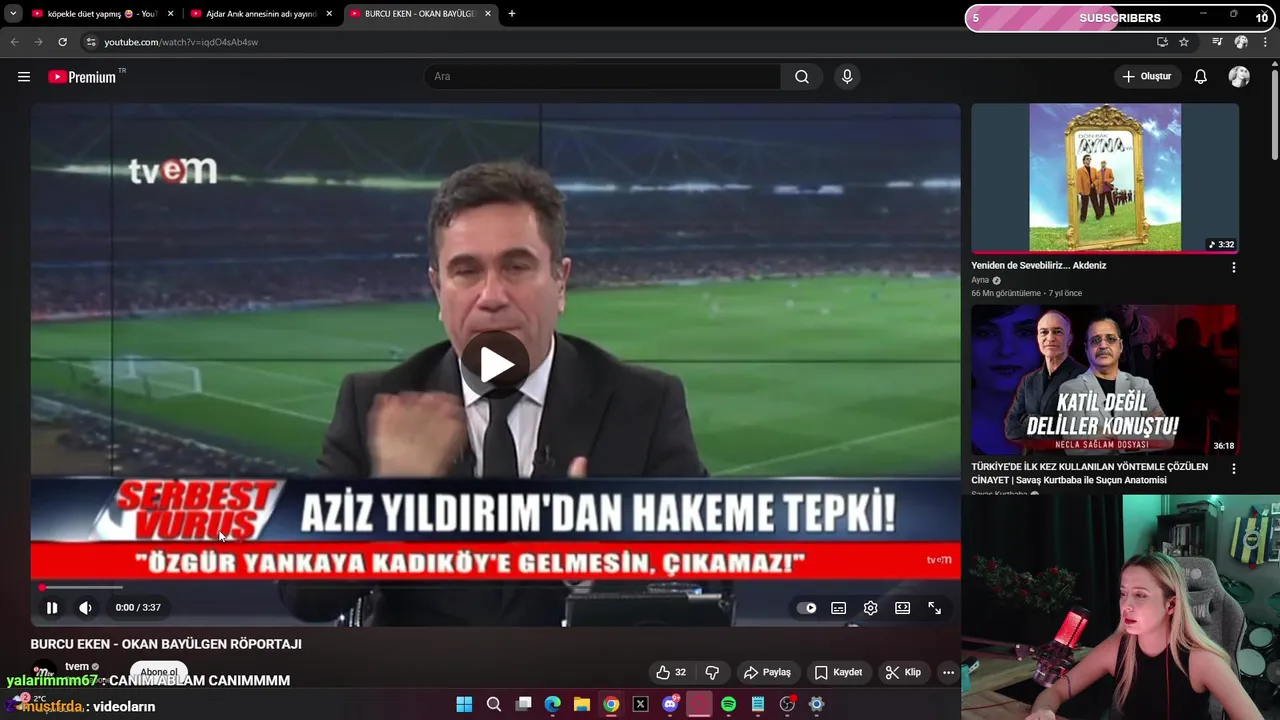Screen dimensions: 1280x720
Task: Mute the video volume speaker icon
Action: click(85, 608)
